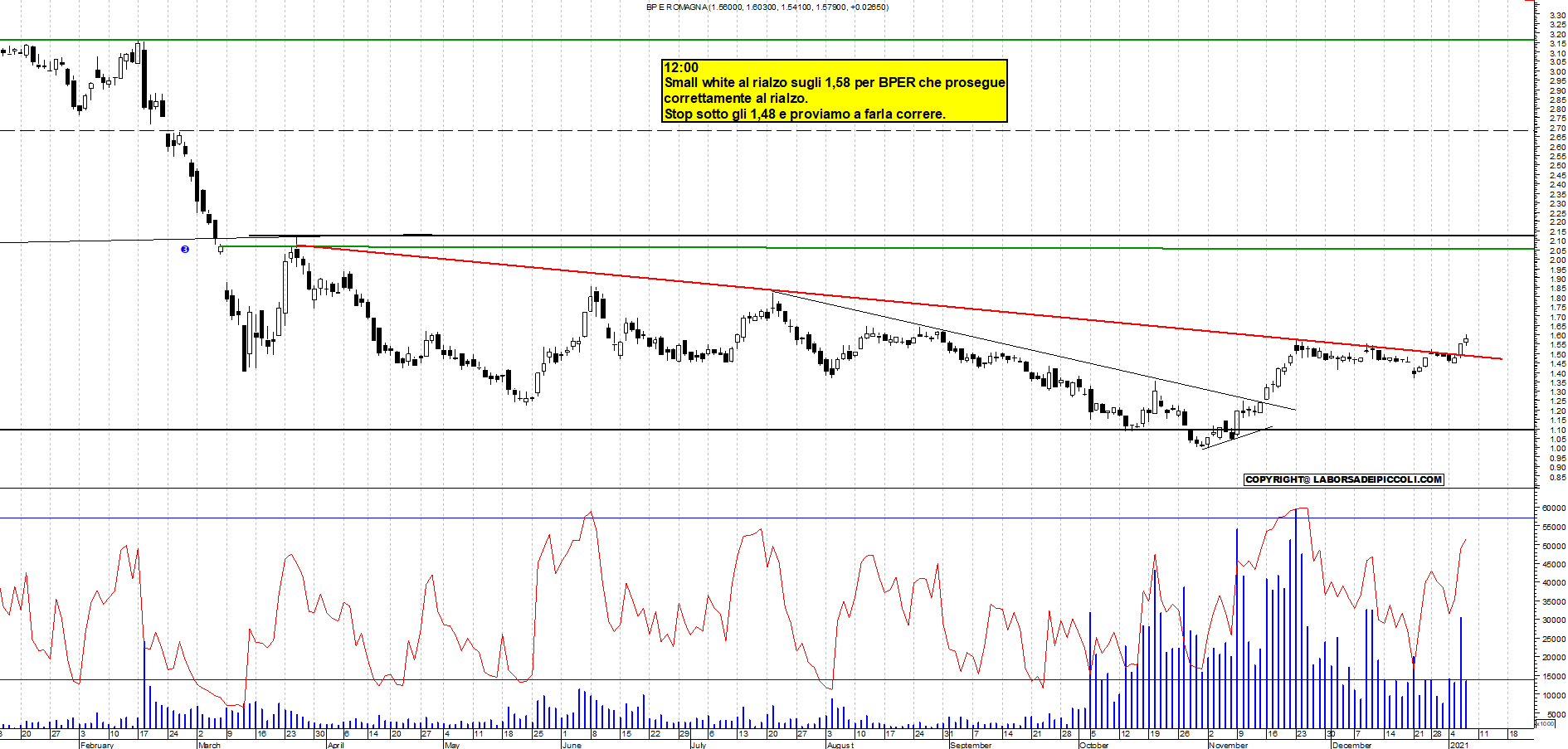
Task: Select the December month label
Action: click(1351, 745)
